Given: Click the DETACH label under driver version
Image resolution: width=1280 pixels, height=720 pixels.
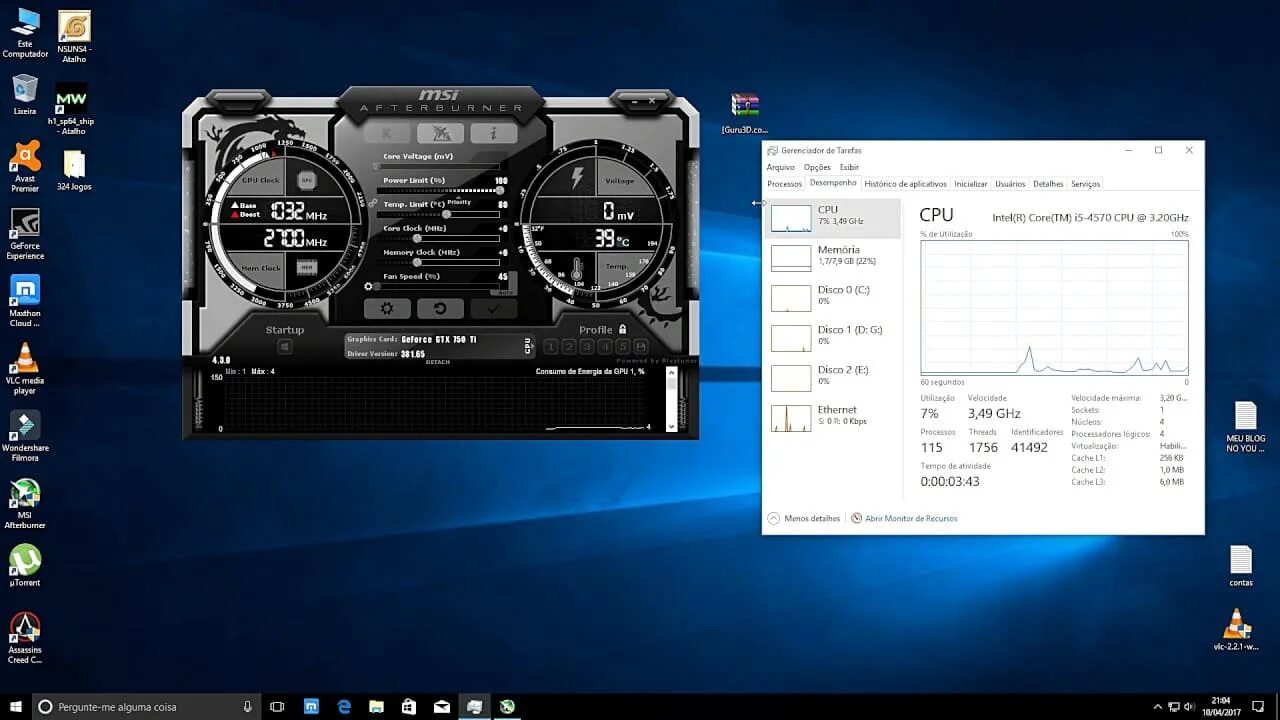Looking at the screenshot, I should coord(438,362).
